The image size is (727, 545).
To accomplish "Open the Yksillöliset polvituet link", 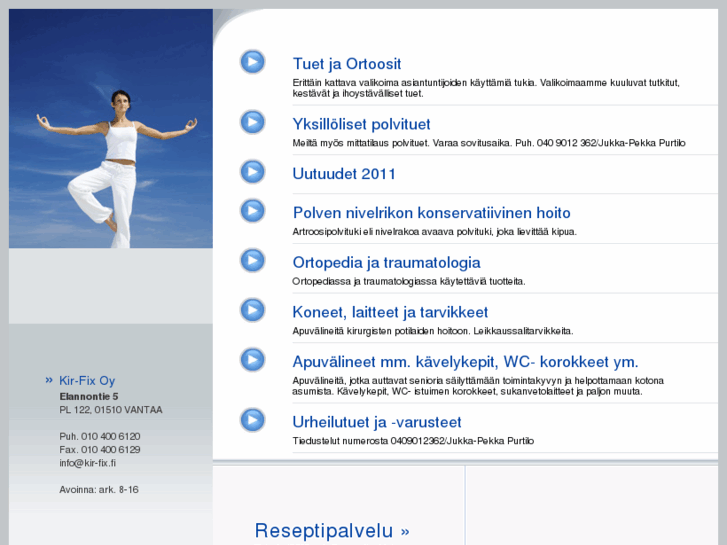I will [x=361, y=124].
